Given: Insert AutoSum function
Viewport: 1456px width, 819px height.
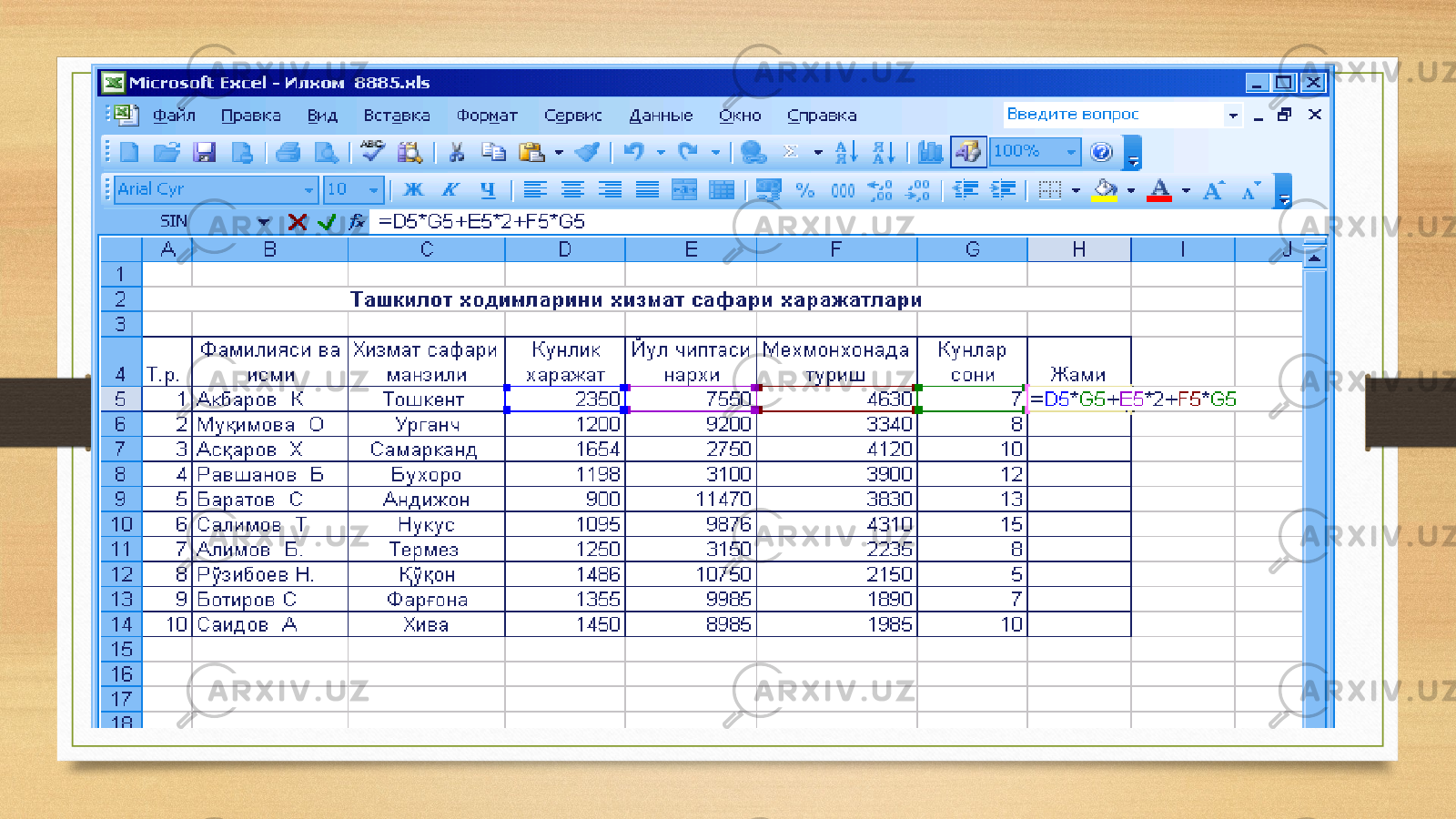Looking at the screenshot, I should pos(792,152).
